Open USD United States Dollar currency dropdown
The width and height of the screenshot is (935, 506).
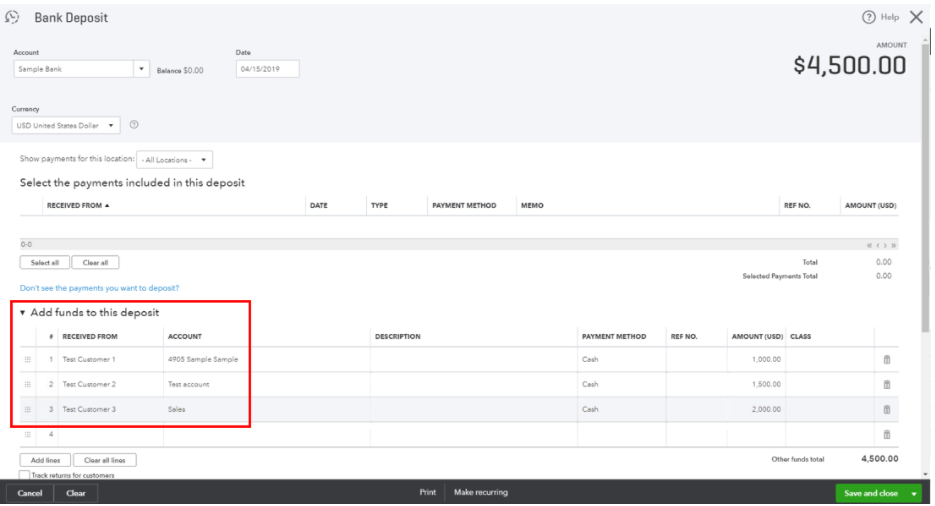(111, 125)
